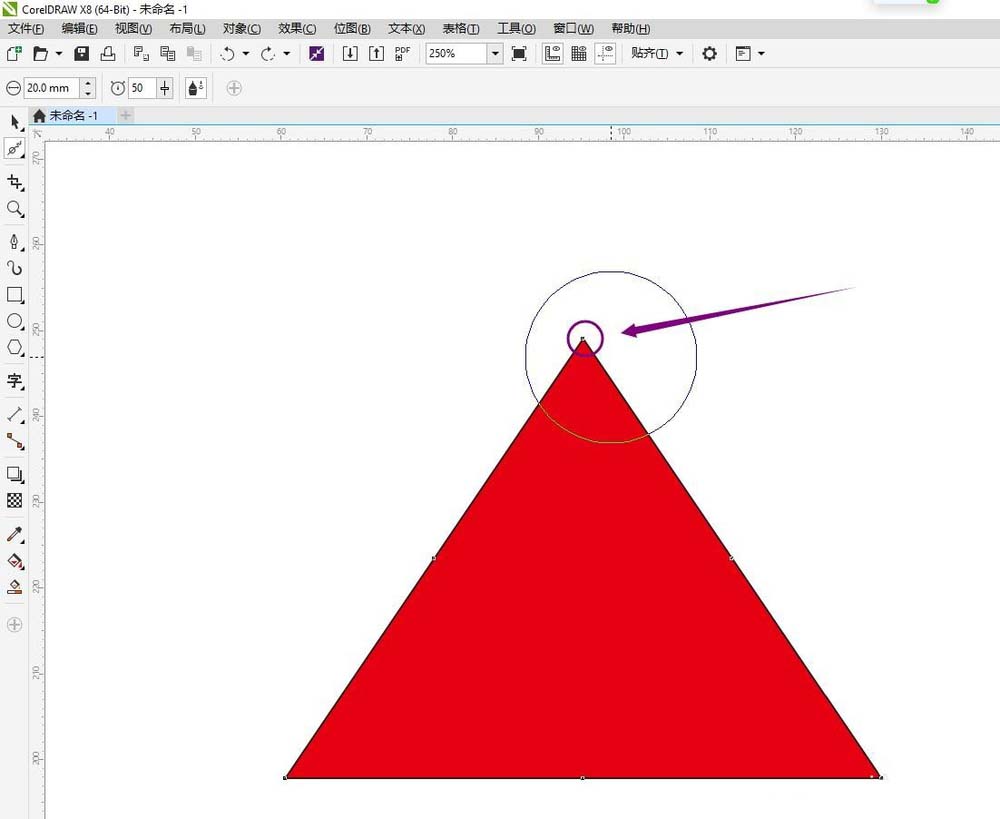Select the Smear shape-edit tool

(15, 149)
